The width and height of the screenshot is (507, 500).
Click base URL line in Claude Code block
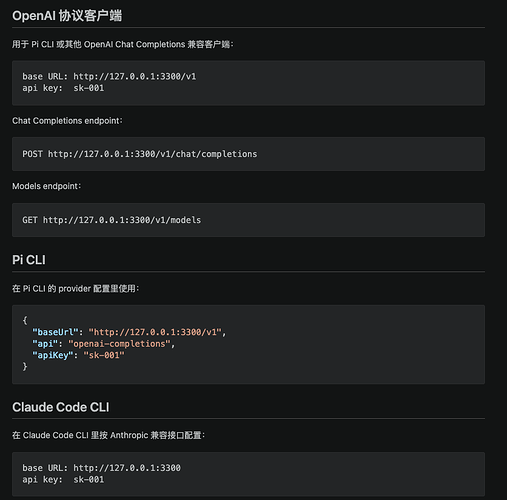(101, 468)
